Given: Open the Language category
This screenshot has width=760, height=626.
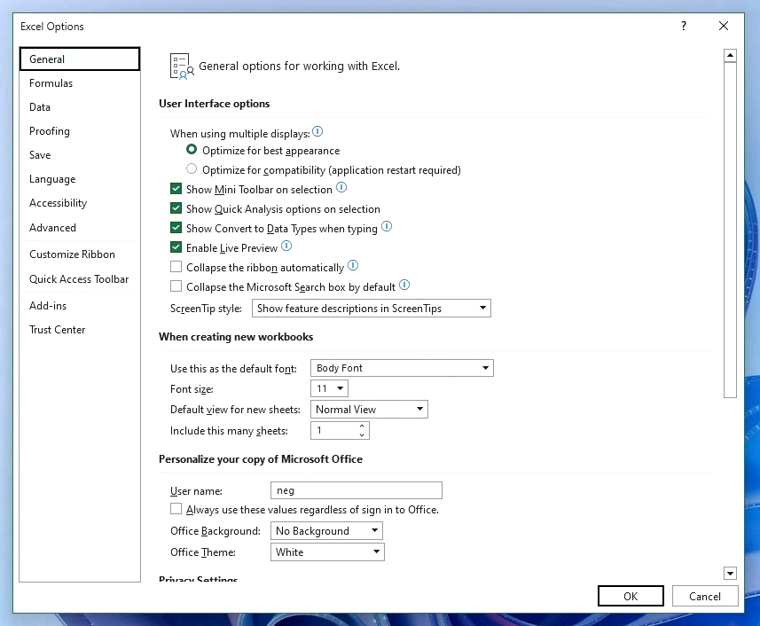Looking at the screenshot, I should point(79,179).
